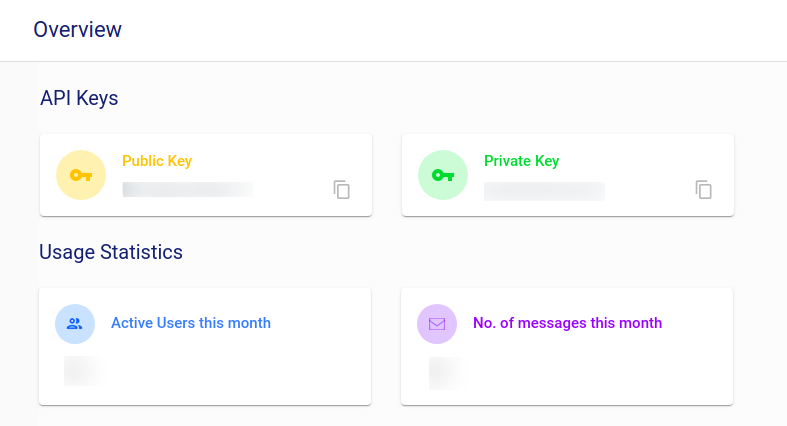Reveal the blurred messages count
The height and width of the screenshot is (426, 787).
[x=448, y=372]
